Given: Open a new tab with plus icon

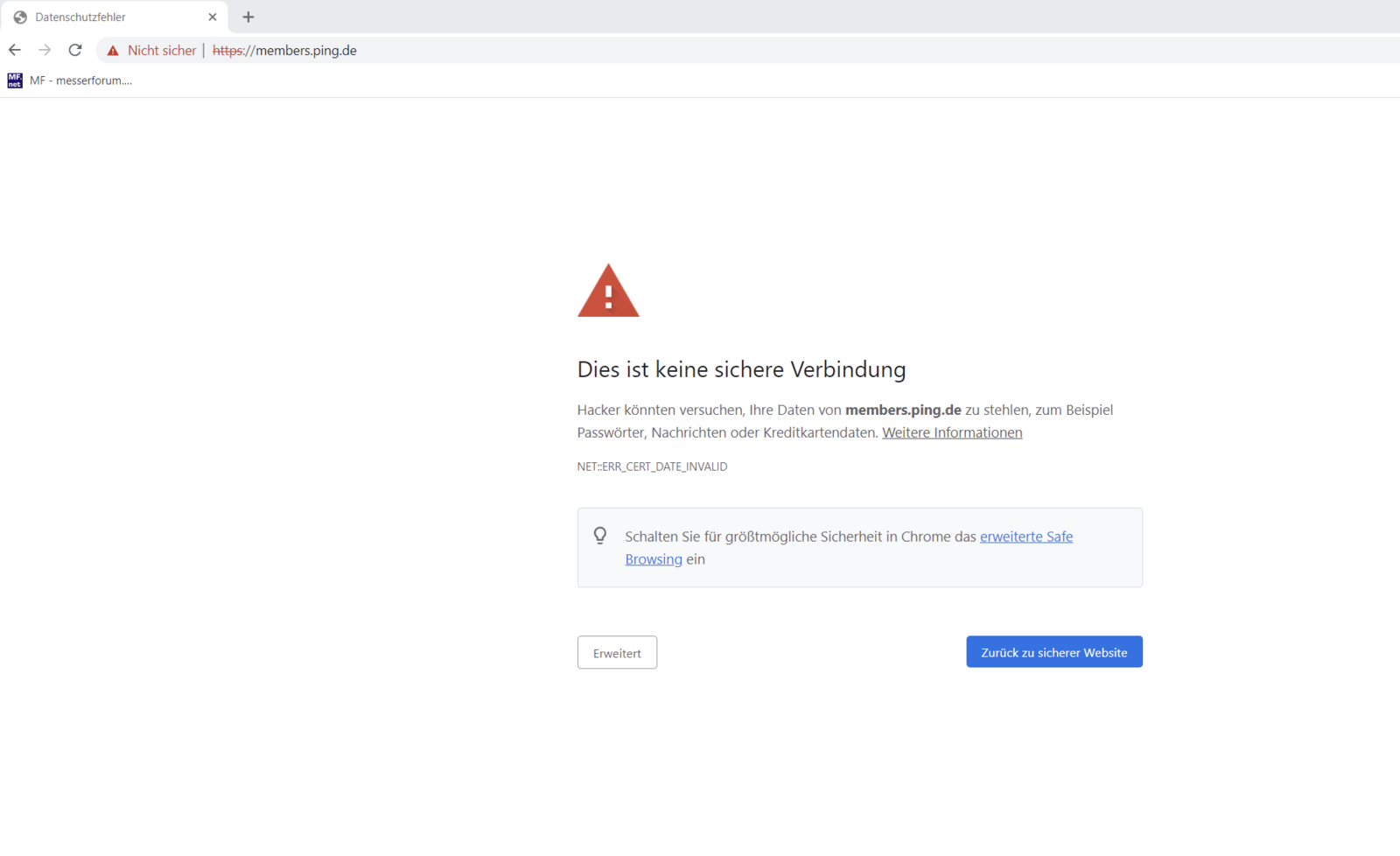Looking at the screenshot, I should pyautogui.click(x=248, y=17).
